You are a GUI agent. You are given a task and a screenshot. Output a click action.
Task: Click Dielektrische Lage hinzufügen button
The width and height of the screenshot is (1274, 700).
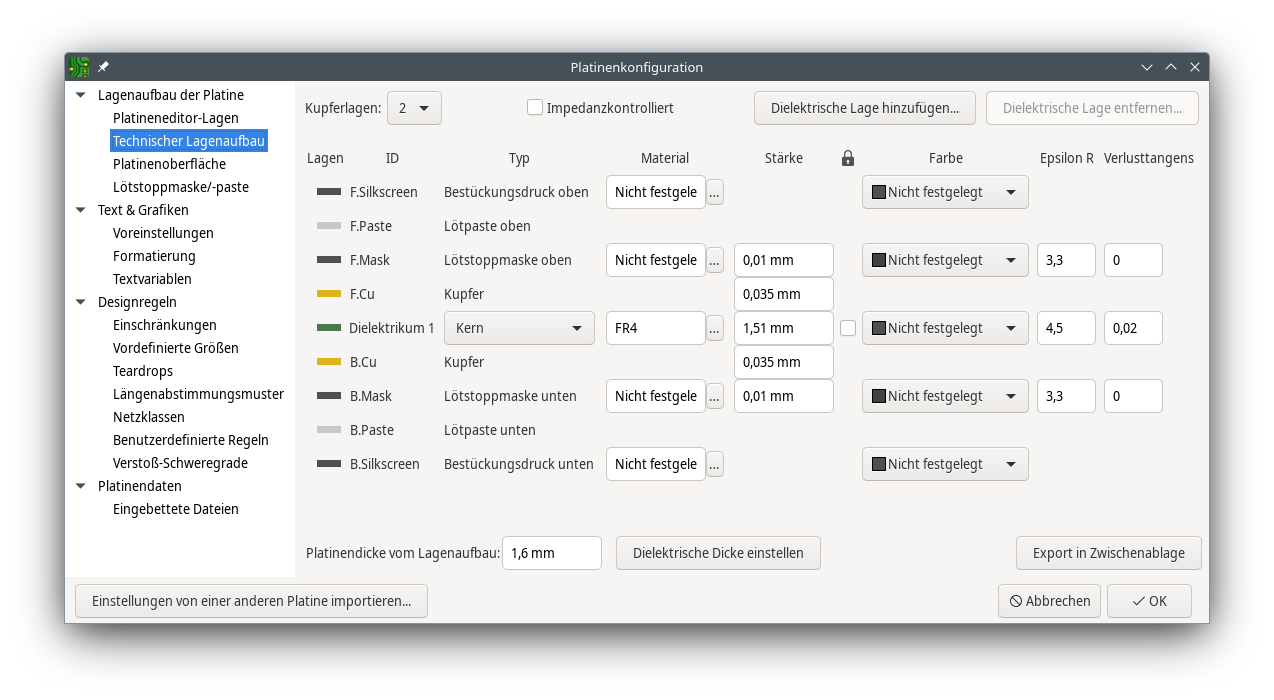[x=865, y=108]
